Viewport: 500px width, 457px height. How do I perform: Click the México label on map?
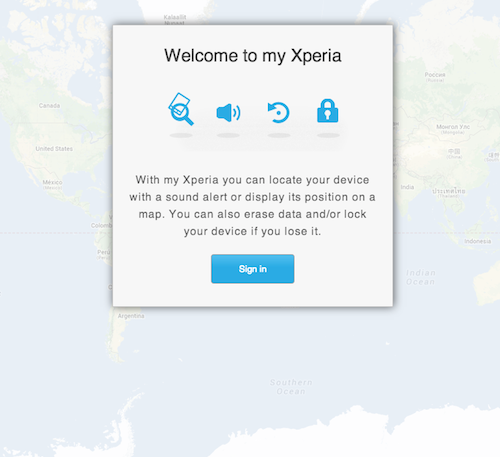(x=52, y=184)
